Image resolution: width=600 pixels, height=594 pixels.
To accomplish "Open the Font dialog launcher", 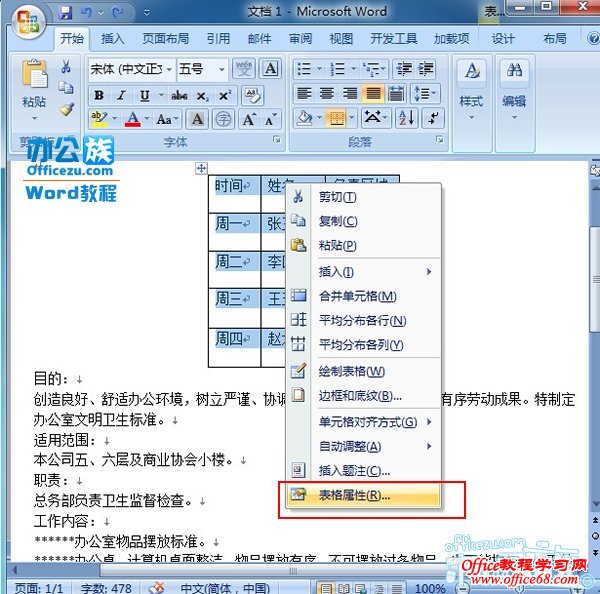I will [276, 140].
